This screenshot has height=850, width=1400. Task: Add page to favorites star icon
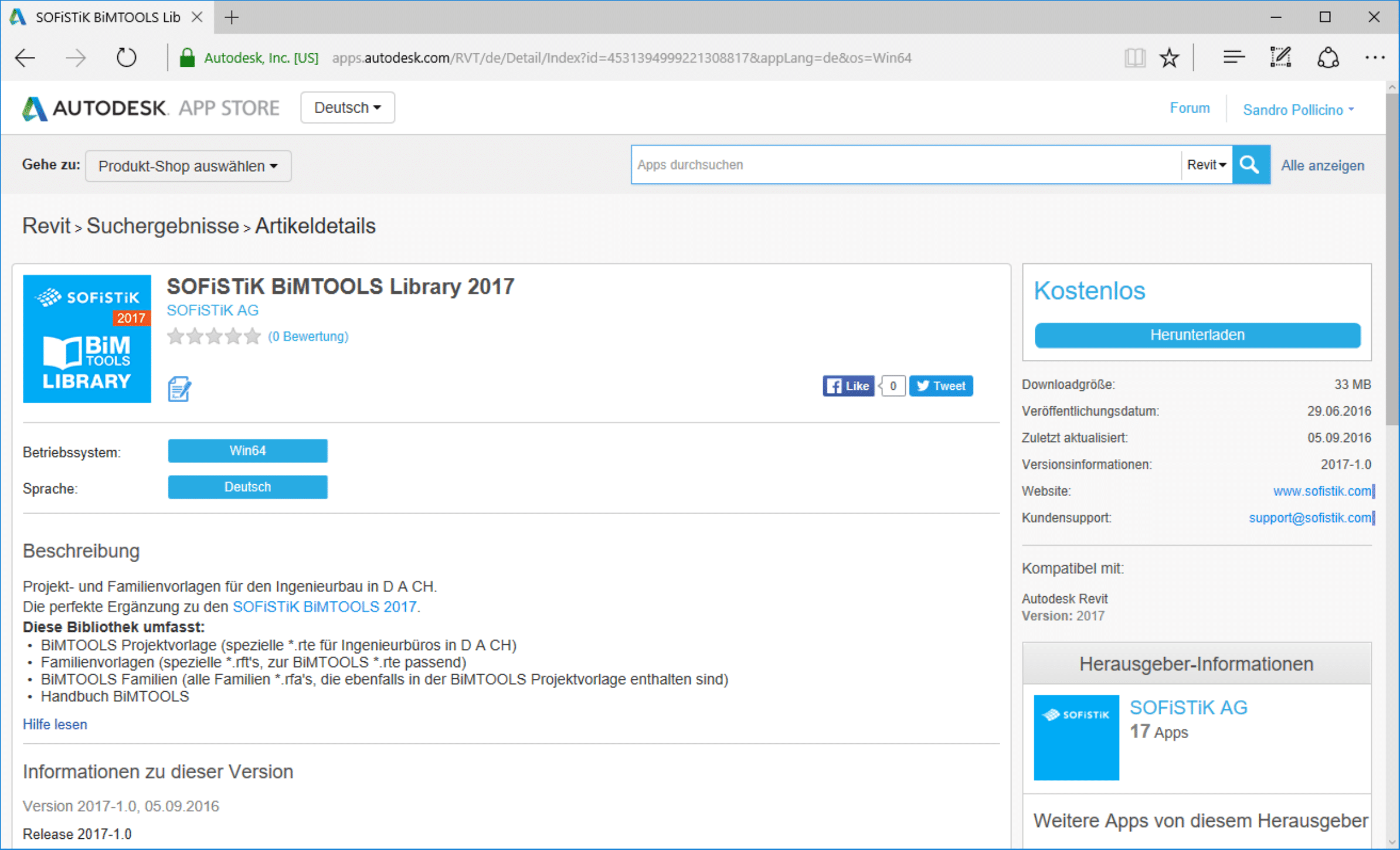(1169, 58)
